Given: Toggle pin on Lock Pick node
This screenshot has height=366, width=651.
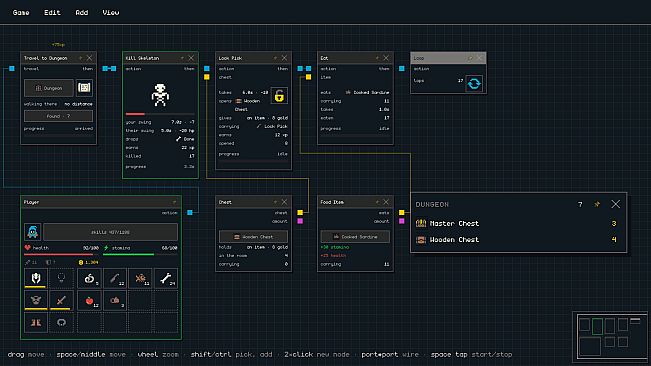Looking at the screenshot, I should [x=275, y=58].
